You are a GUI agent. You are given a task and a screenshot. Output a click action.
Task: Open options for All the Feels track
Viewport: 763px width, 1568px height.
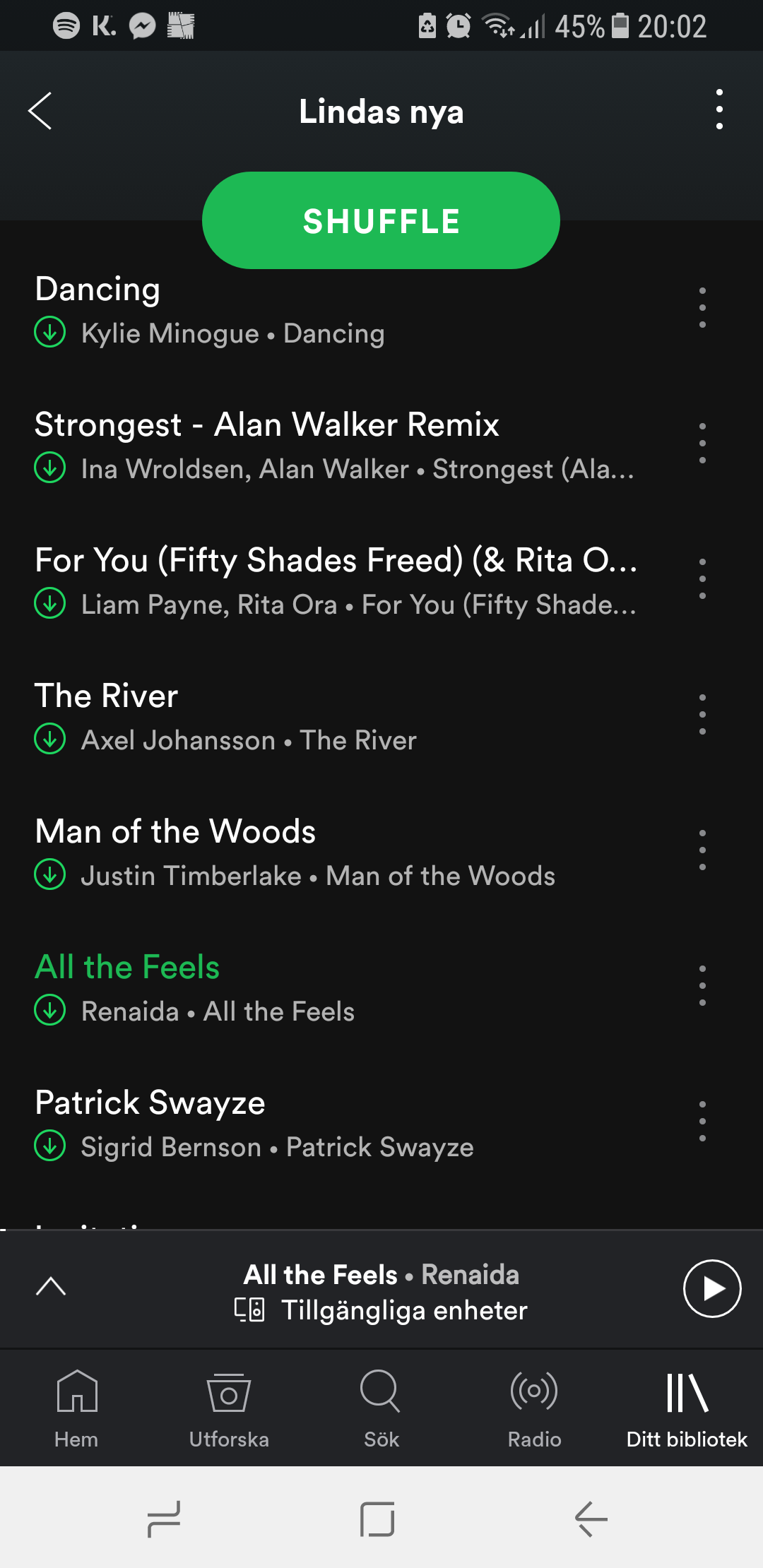[702, 985]
